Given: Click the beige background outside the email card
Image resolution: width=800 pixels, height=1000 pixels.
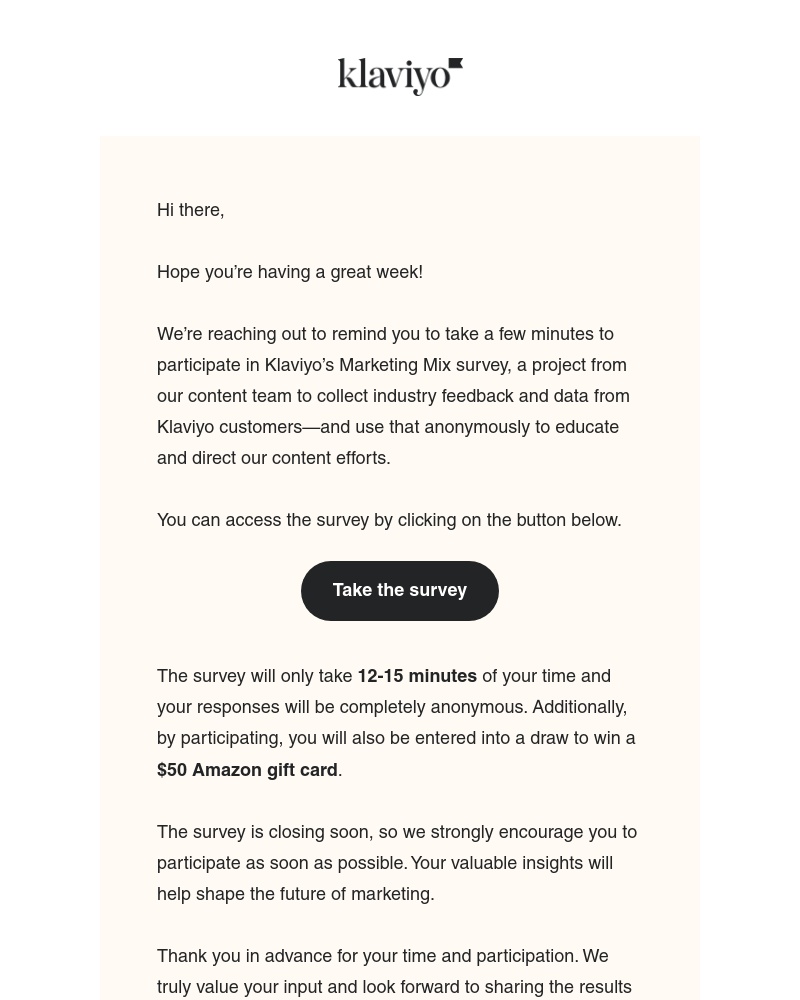Looking at the screenshot, I should (x=50, y=500).
